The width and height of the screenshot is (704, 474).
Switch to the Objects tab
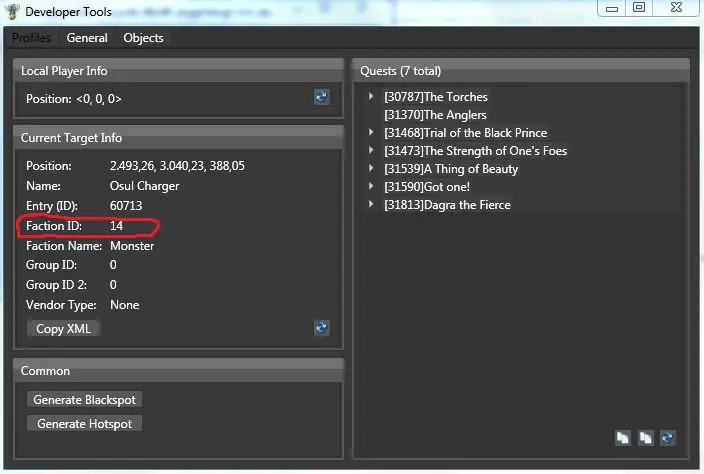(144, 38)
